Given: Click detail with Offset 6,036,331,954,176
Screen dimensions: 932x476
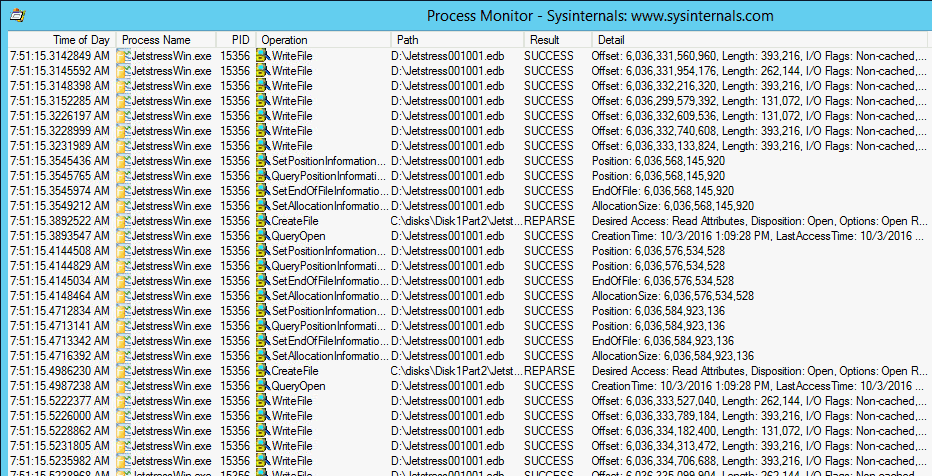Looking at the screenshot, I should [759, 71].
